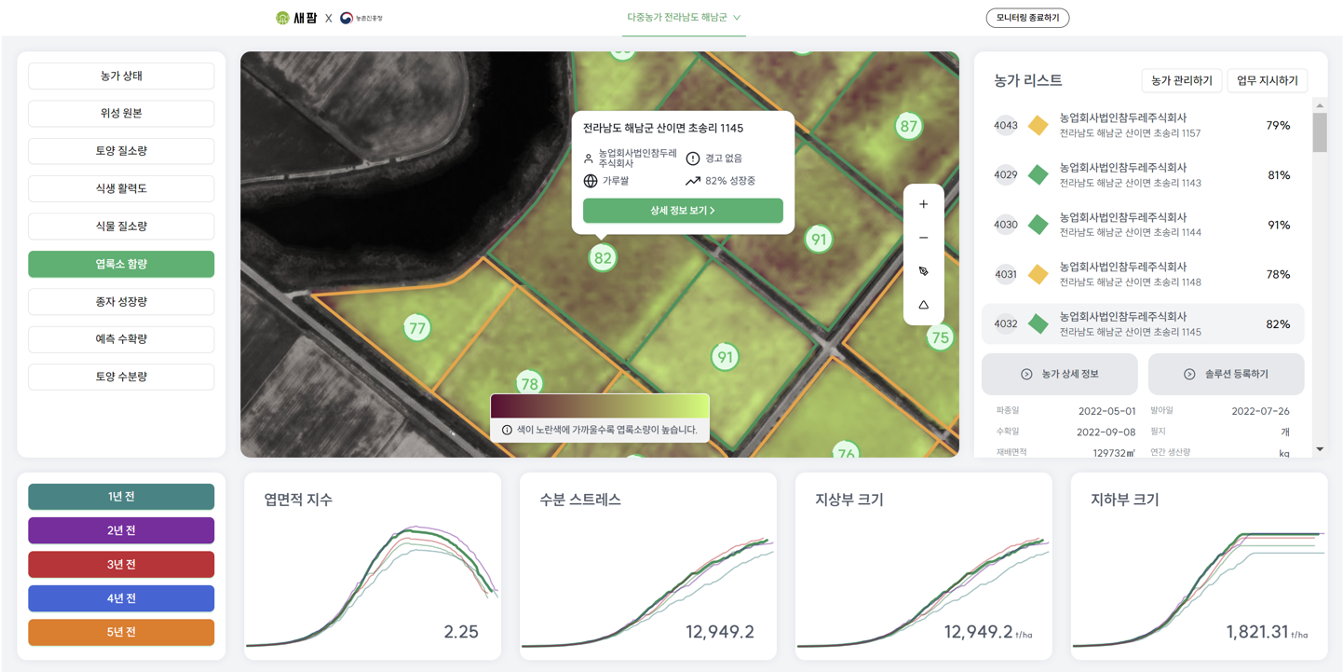The height and width of the screenshot is (672, 1344).
Task: Click the field marker labeled 77
Action: pos(417,327)
